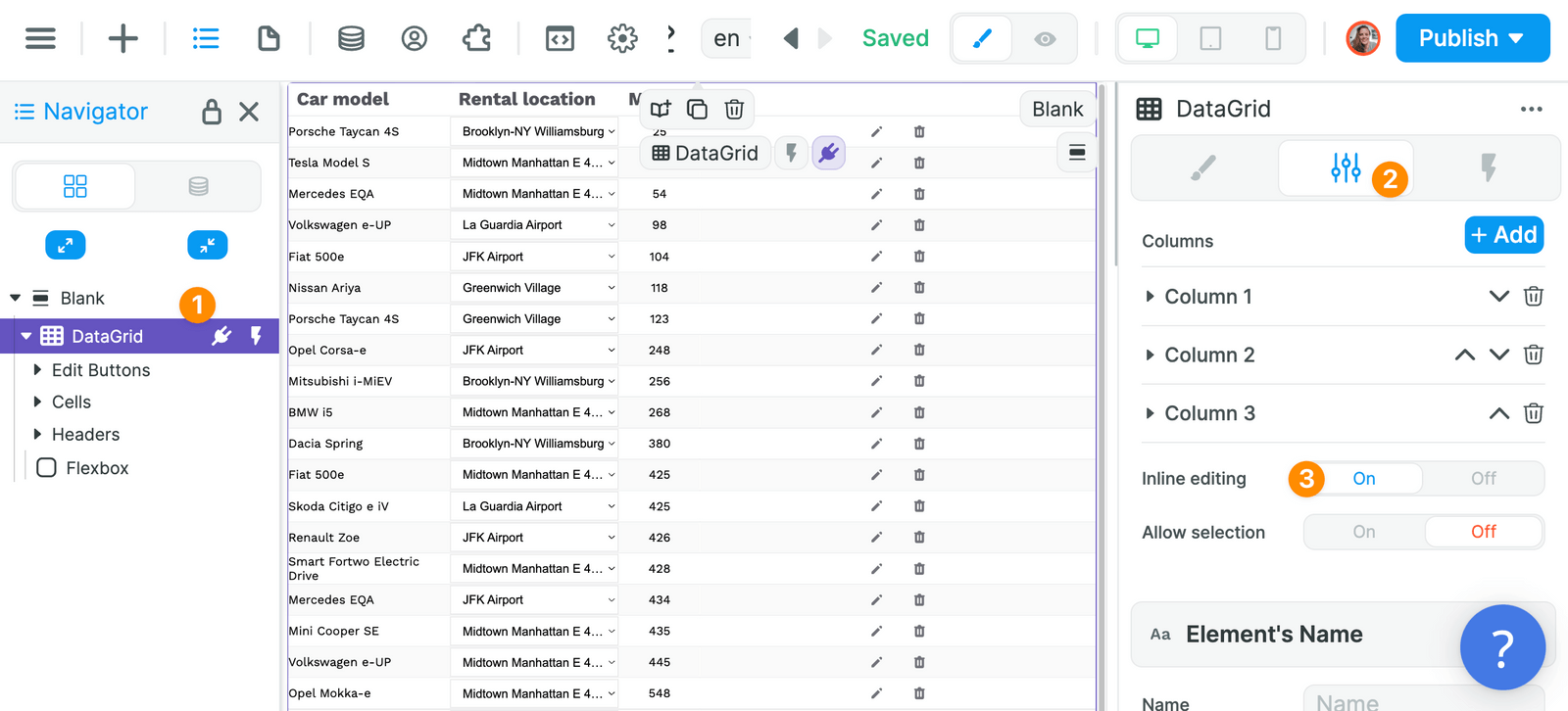Delete the Nissan Ariya row
The height and width of the screenshot is (711, 1568).
coord(919,288)
